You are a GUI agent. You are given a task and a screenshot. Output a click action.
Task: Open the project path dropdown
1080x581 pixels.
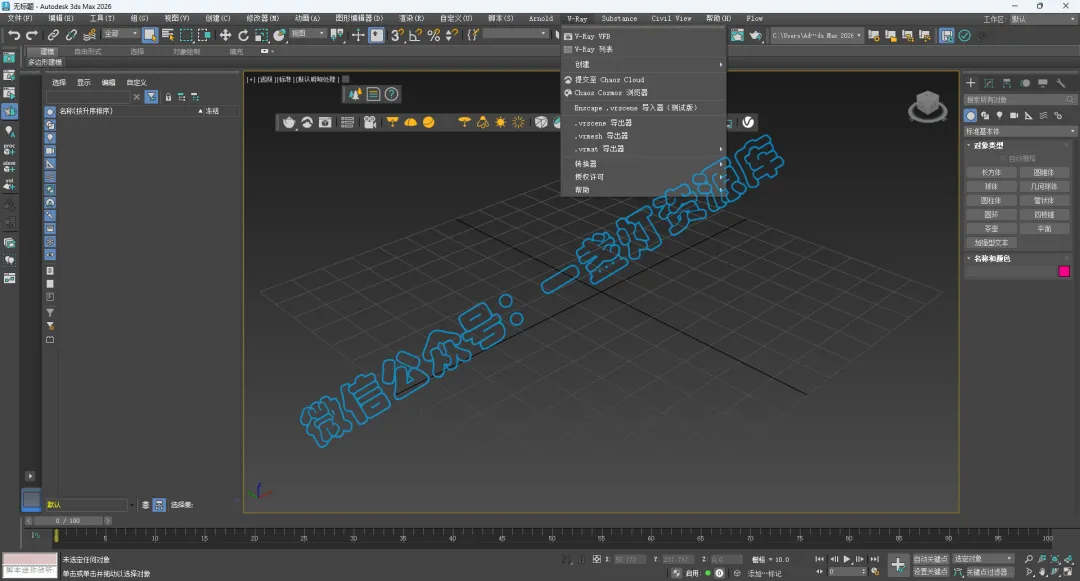[x=817, y=35]
